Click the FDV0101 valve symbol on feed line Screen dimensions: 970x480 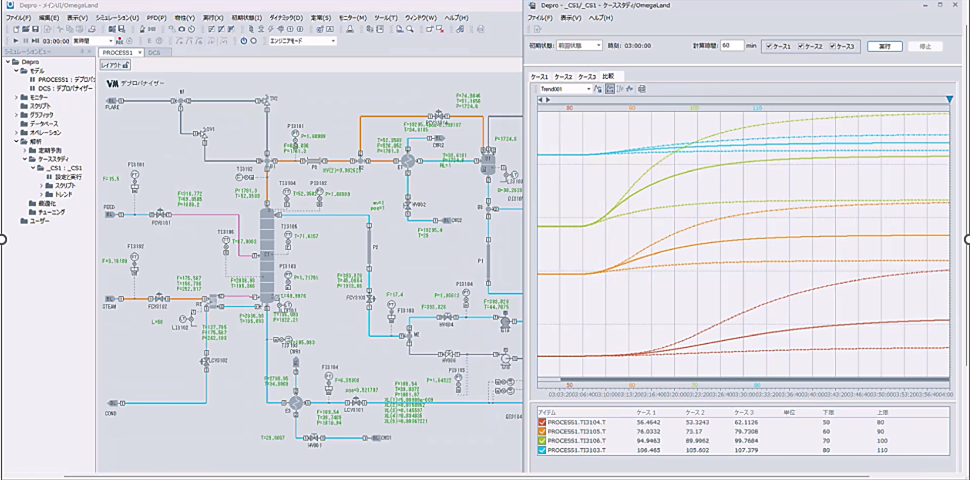pos(159,214)
